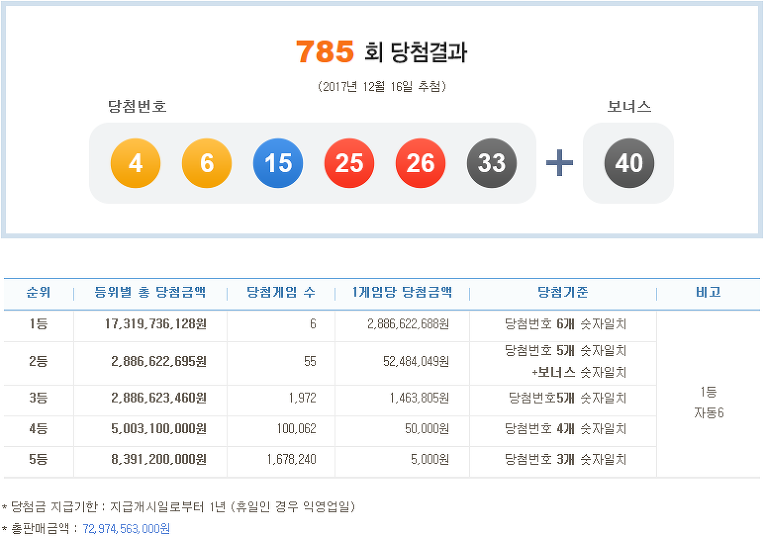
Task: Click the orange 785 round number
Action: pyautogui.click(x=325, y=51)
